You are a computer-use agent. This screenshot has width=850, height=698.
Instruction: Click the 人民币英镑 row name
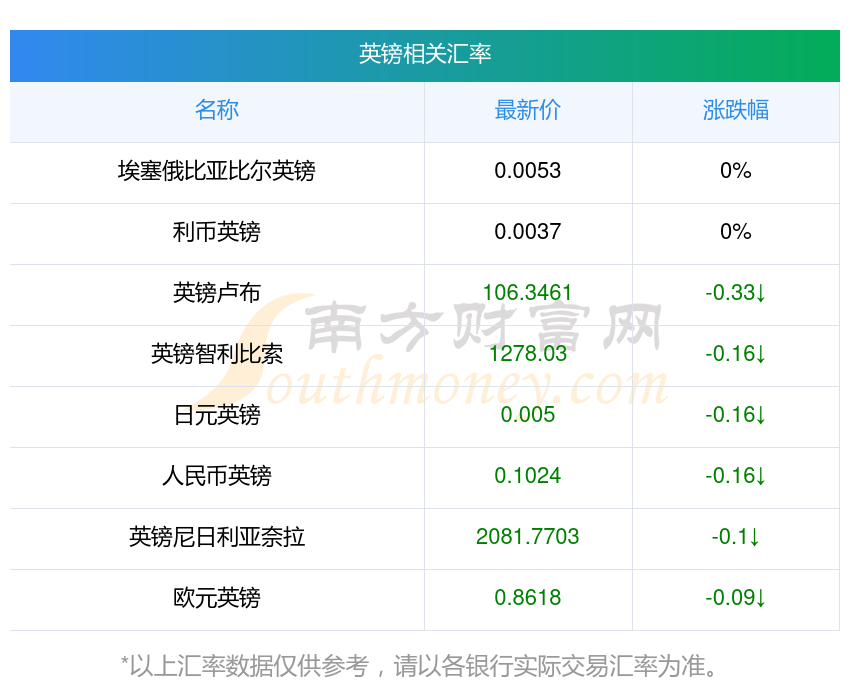coord(217,476)
